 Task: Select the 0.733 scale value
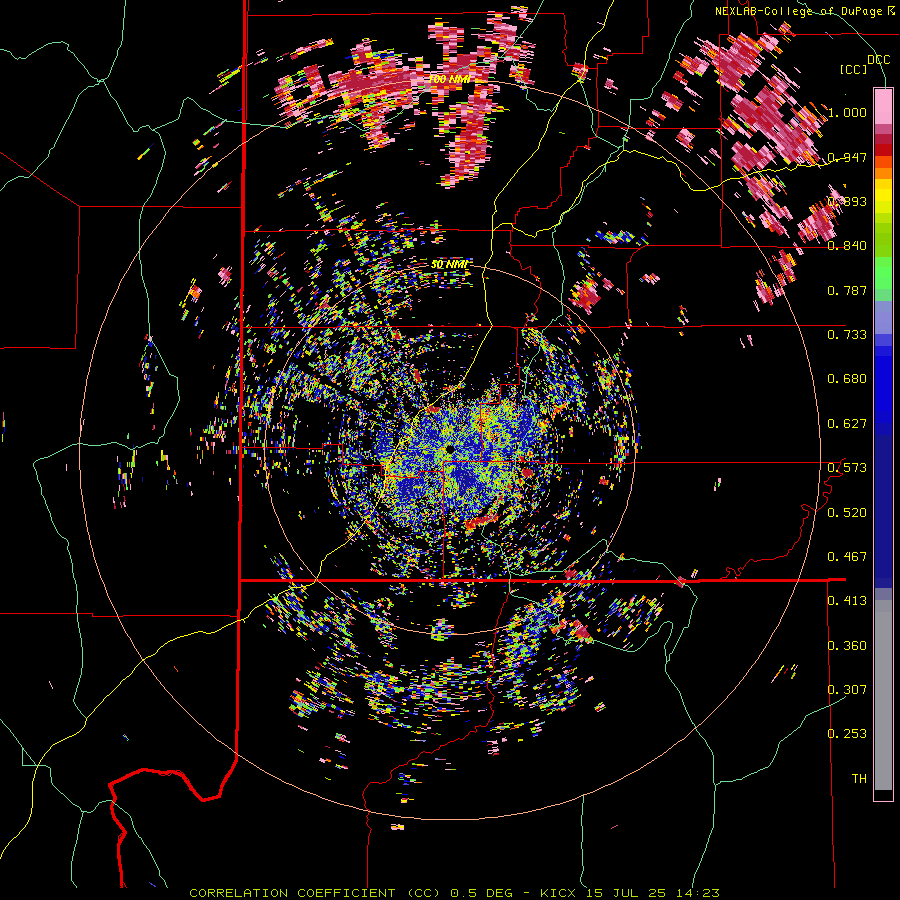tap(847, 335)
